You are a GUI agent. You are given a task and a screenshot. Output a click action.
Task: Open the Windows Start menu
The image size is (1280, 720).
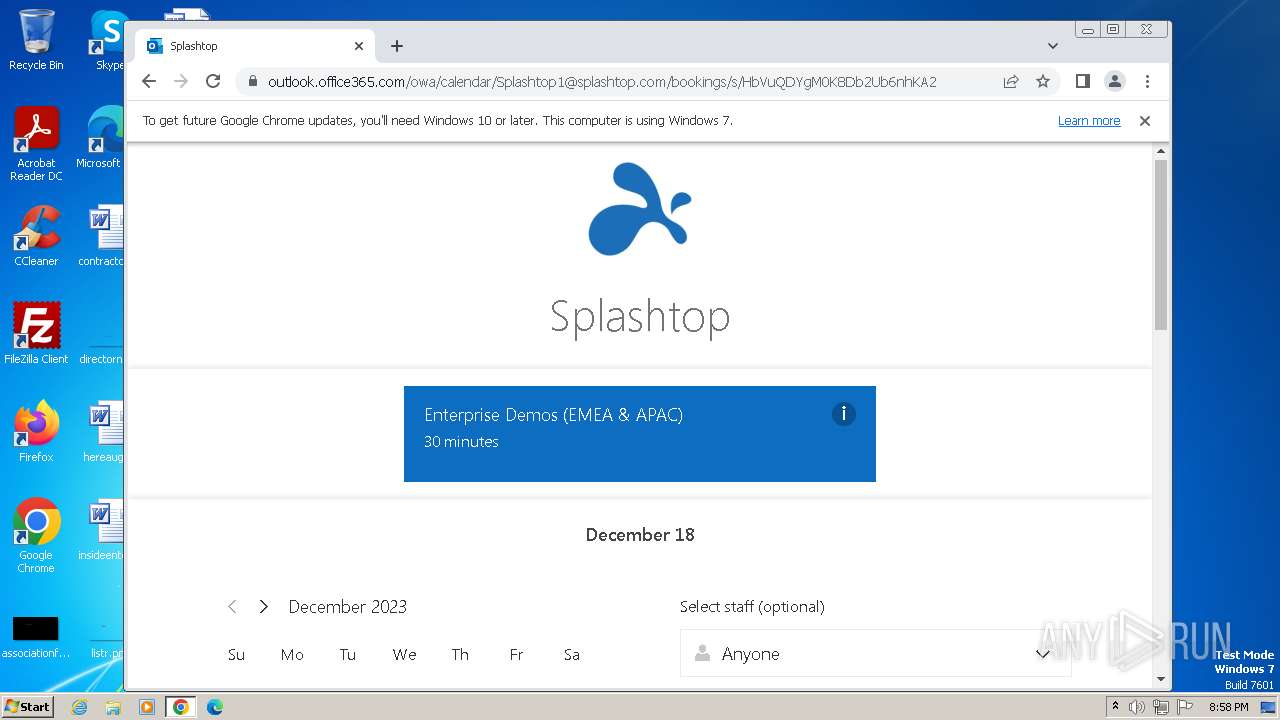[x=27, y=706]
